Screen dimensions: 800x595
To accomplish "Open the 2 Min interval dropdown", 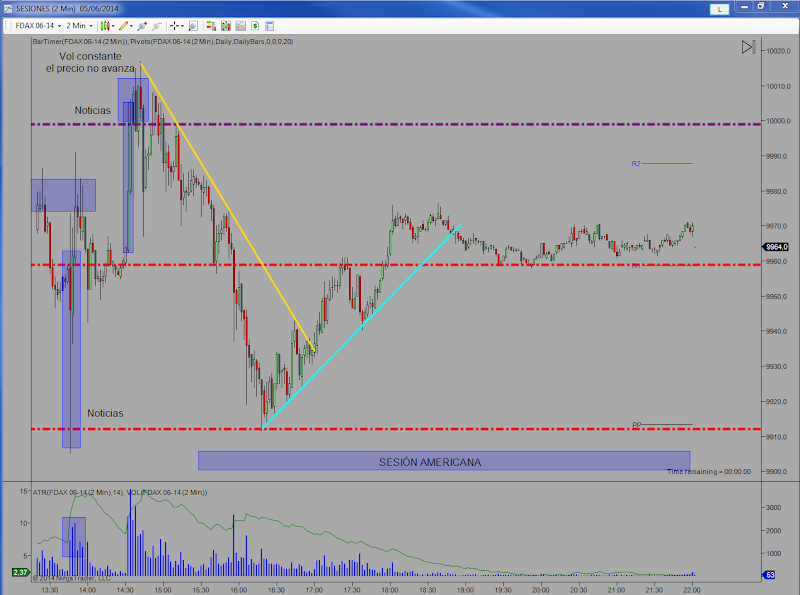I will [x=79, y=26].
